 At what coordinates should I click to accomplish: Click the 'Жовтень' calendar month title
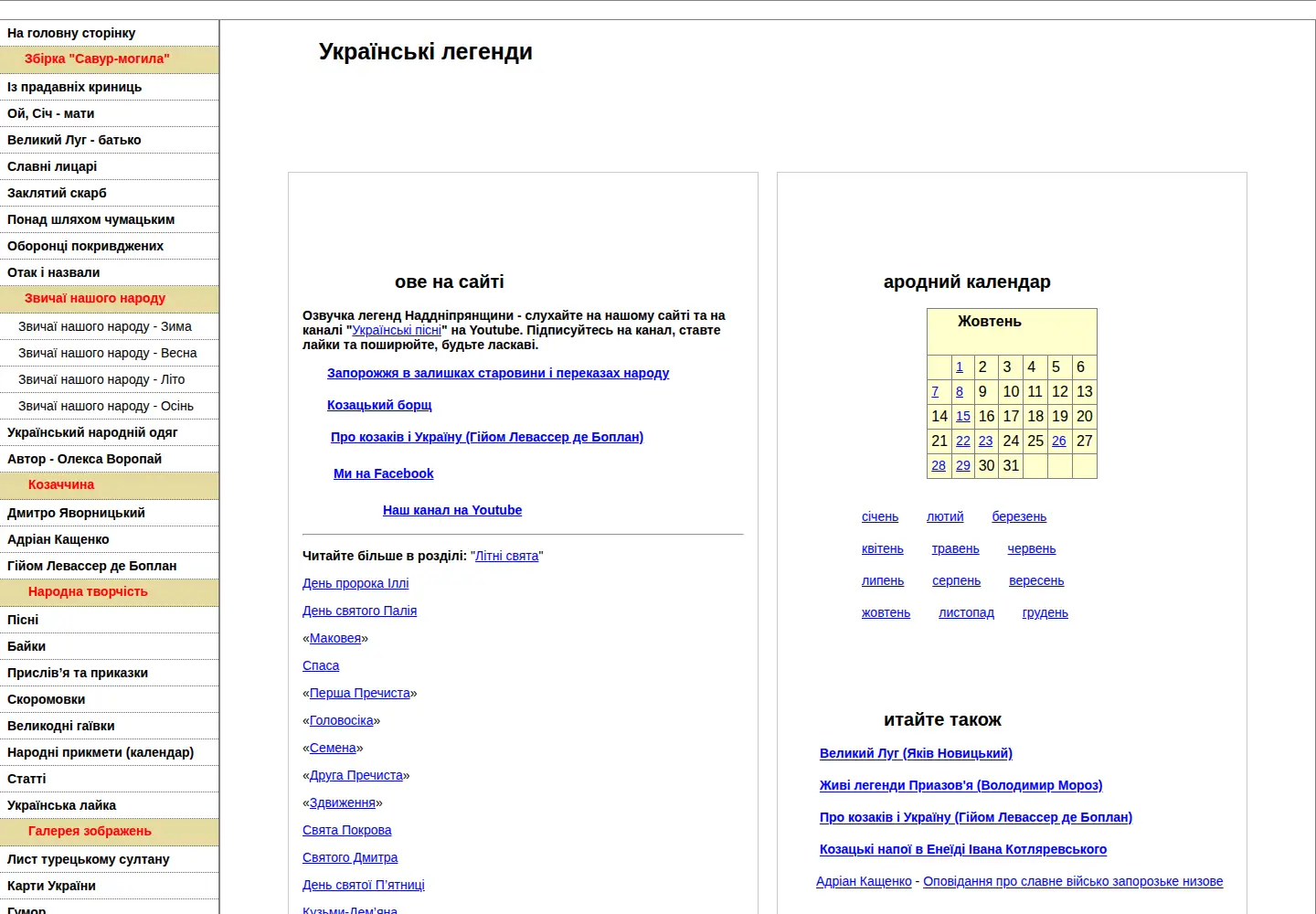(990, 322)
